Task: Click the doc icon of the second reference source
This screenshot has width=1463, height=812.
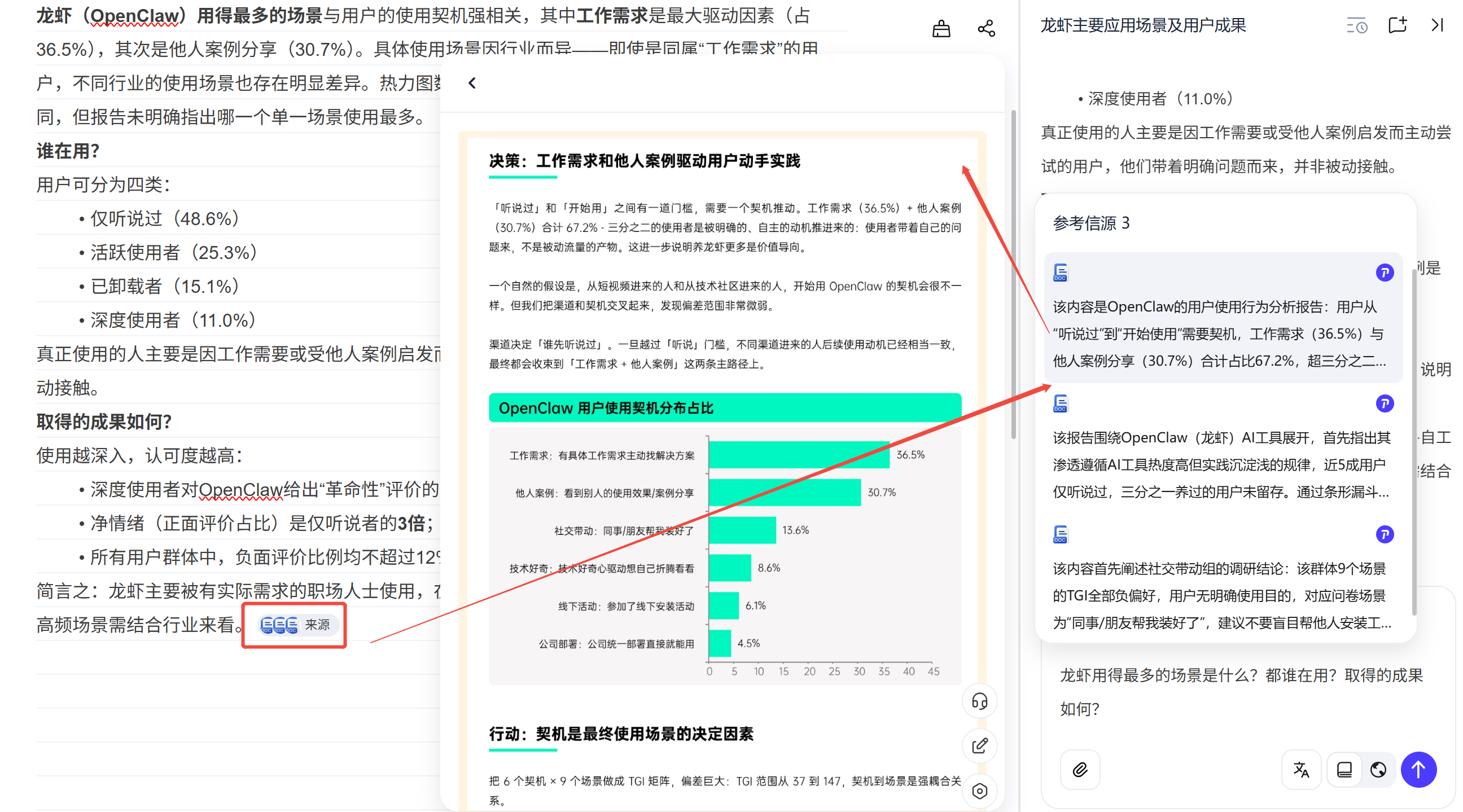Action: click(1060, 403)
